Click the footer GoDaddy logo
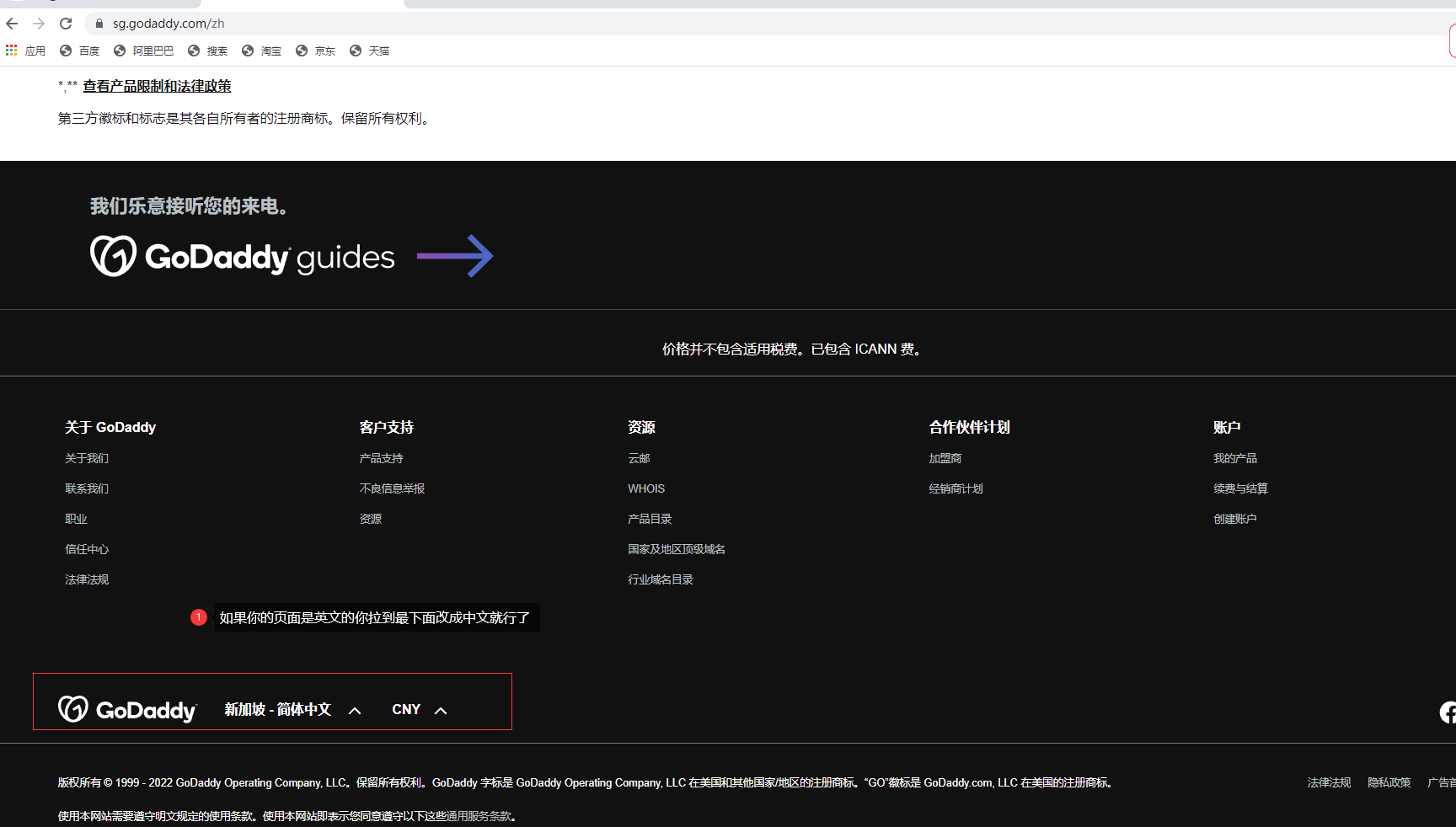The width and height of the screenshot is (1456, 827). click(x=127, y=710)
